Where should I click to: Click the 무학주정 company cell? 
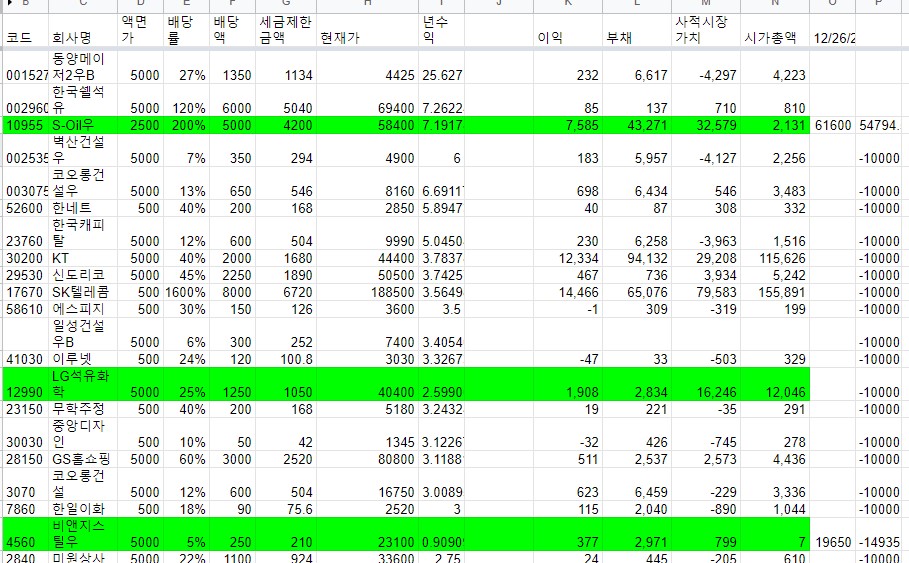83,409
